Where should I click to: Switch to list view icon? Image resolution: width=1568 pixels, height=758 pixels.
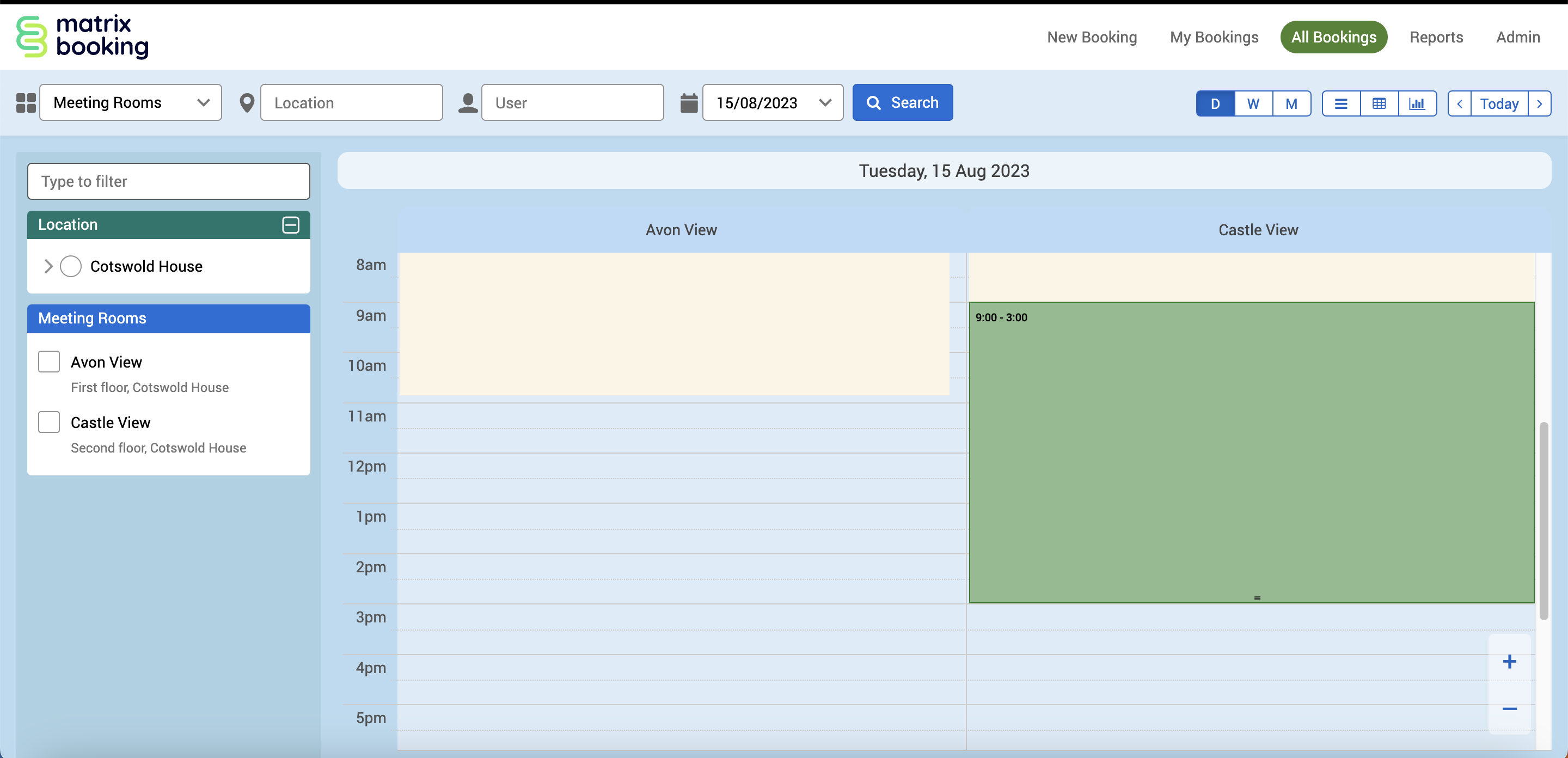pyautogui.click(x=1340, y=103)
